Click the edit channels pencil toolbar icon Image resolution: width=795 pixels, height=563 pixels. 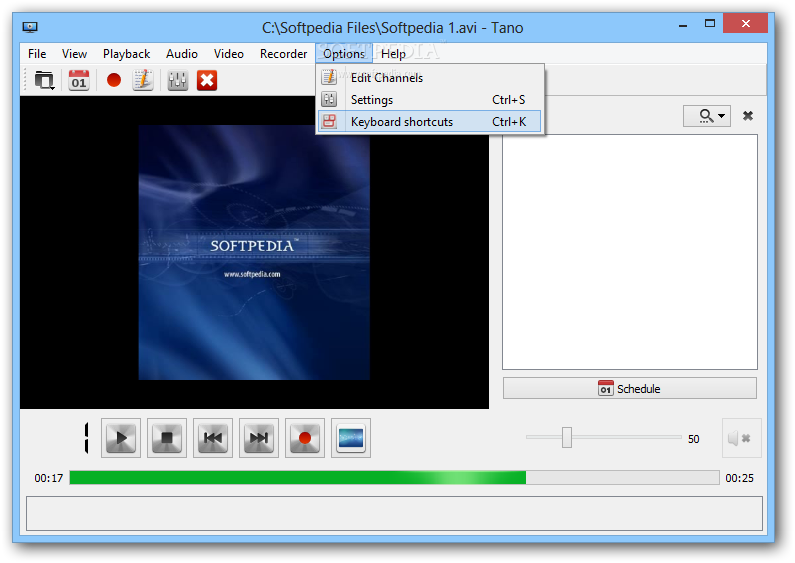[143, 80]
